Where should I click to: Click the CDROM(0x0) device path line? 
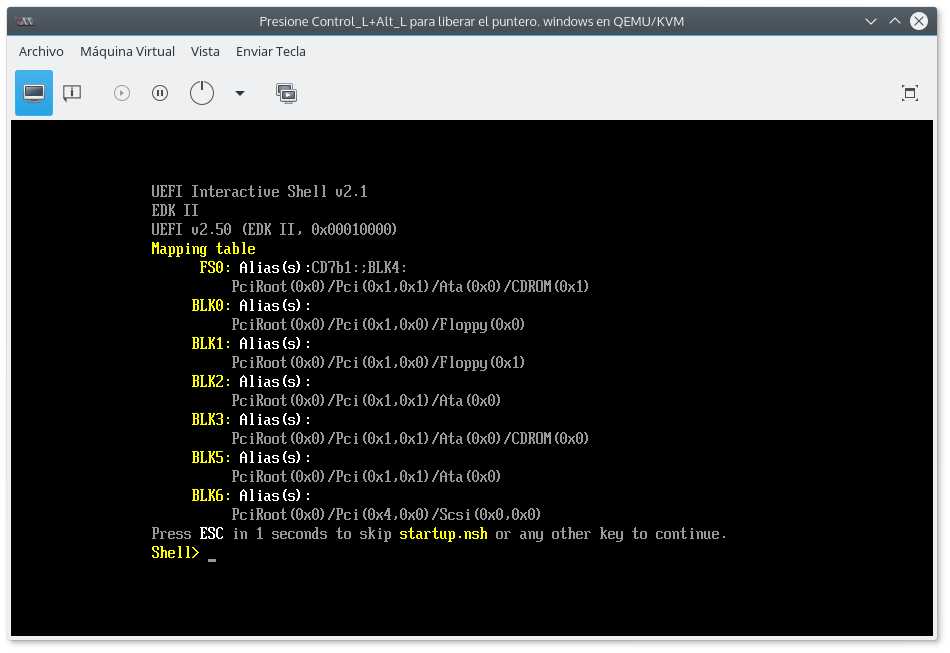[x=410, y=438]
